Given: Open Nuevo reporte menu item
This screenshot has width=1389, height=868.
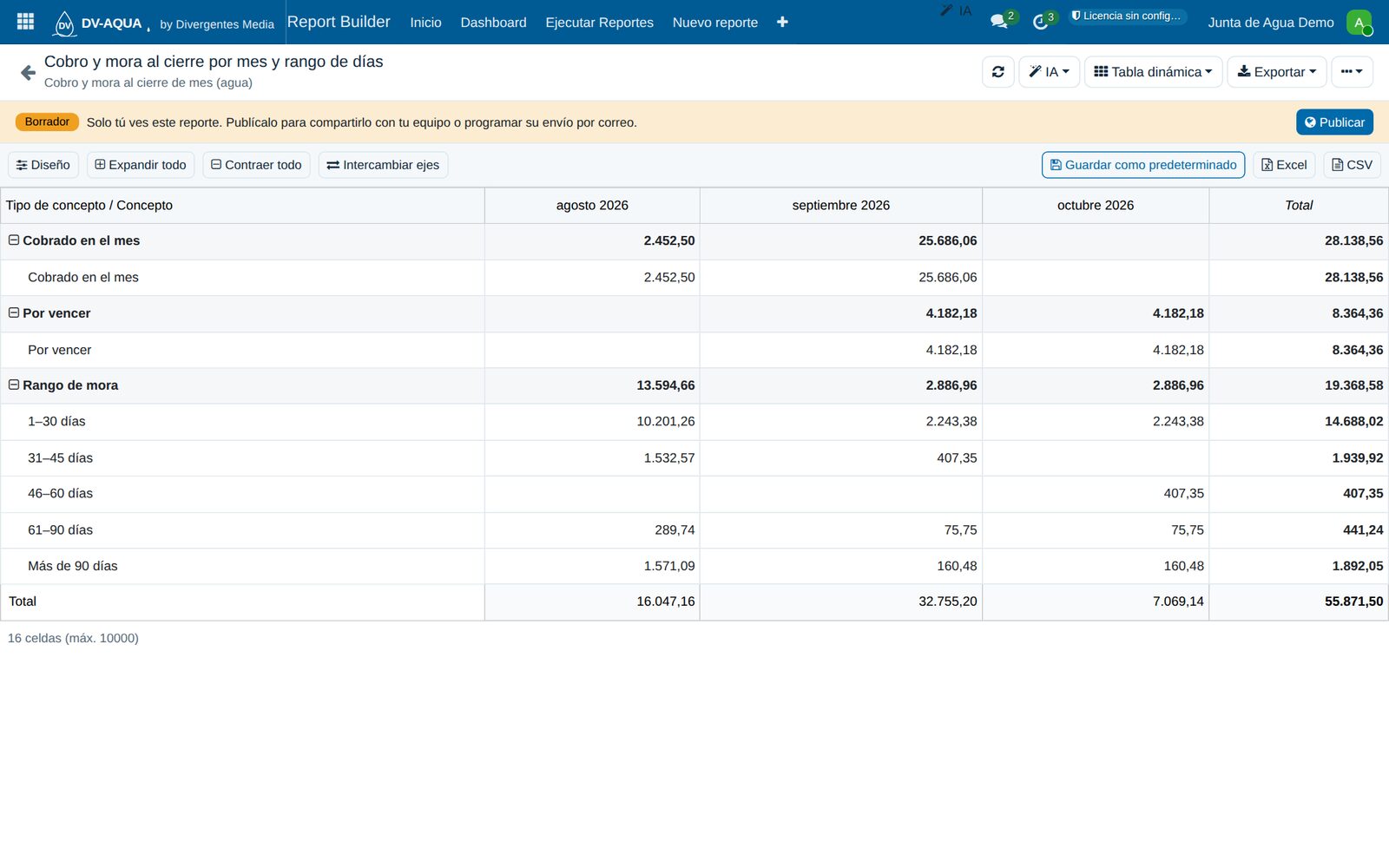Looking at the screenshot, I should (715, 23).
